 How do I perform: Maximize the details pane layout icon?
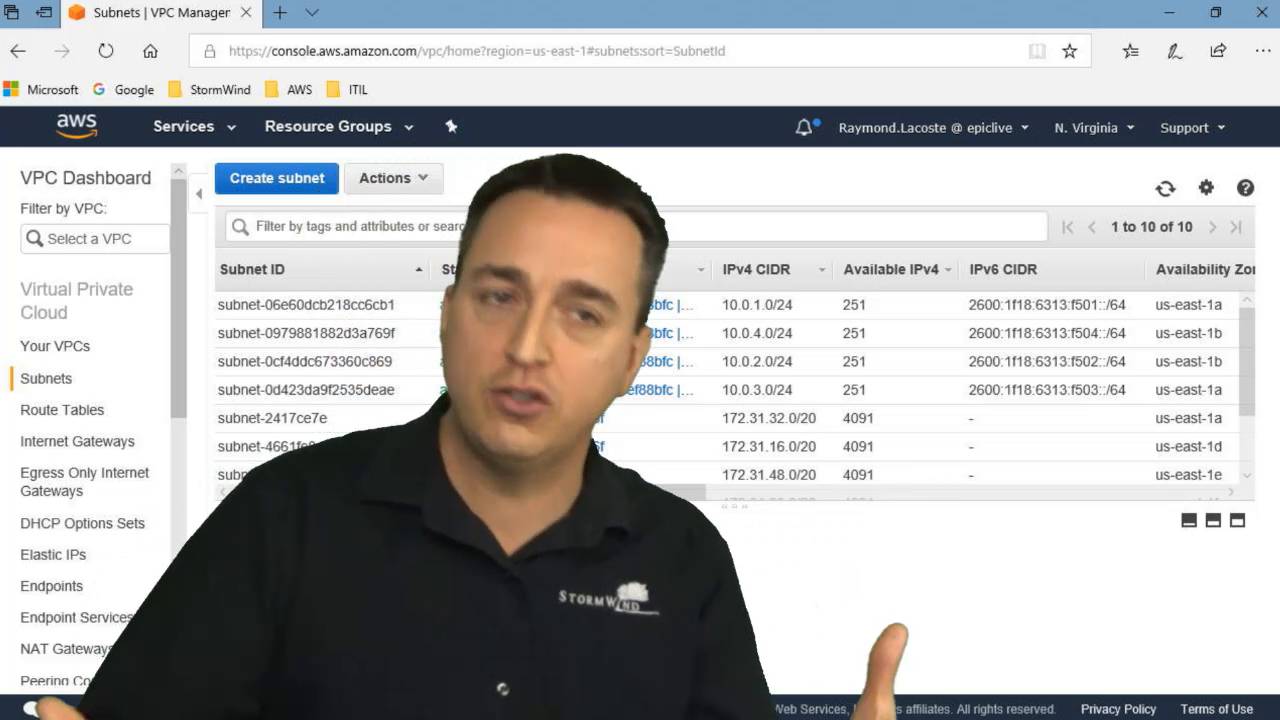click(1237, 520)
